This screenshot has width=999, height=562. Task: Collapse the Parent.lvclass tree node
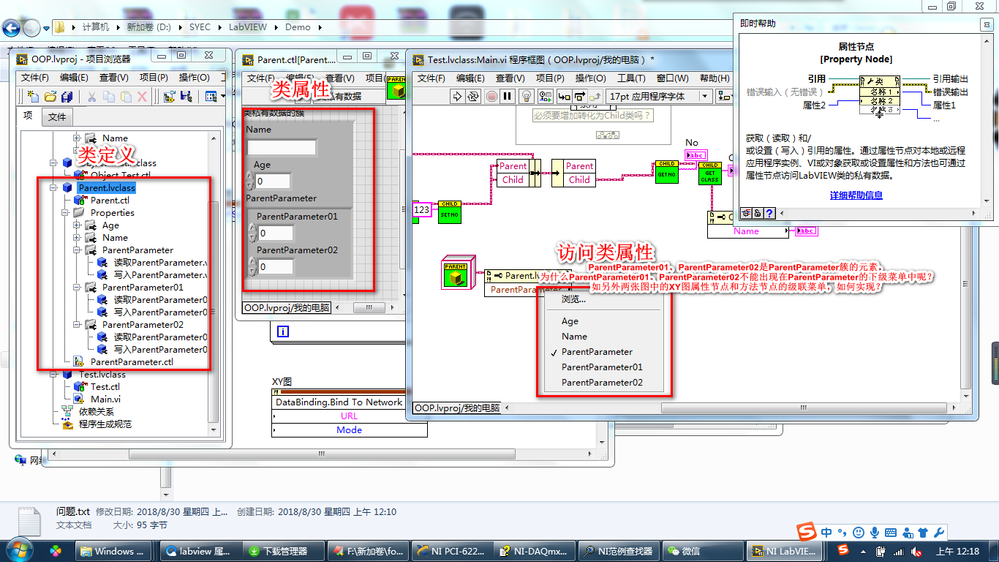54,188
